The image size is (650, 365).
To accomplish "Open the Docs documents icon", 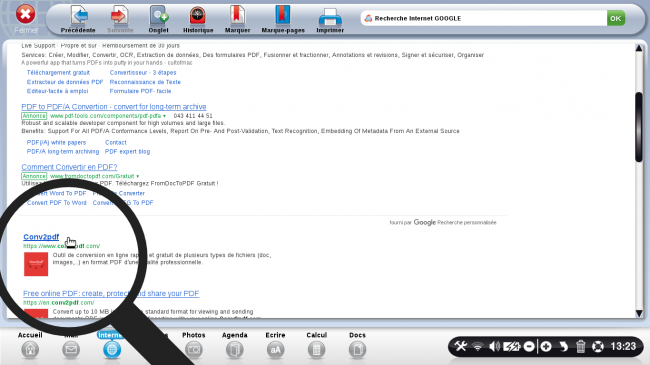I will pyautogui.click(x=357, y=350).
